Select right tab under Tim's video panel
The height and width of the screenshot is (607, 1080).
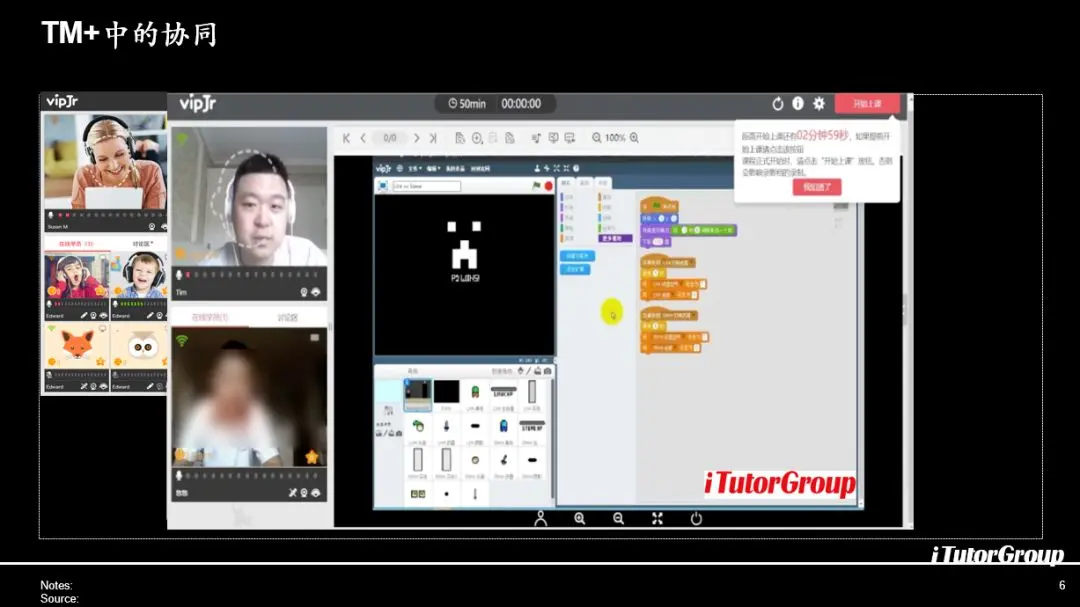288,317
